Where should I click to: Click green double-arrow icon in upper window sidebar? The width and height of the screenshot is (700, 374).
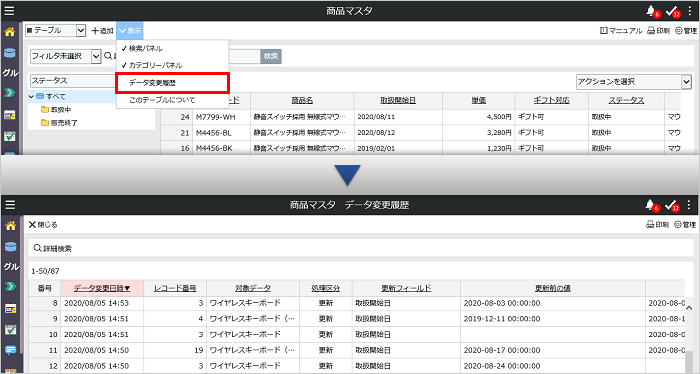pos(10,93)
